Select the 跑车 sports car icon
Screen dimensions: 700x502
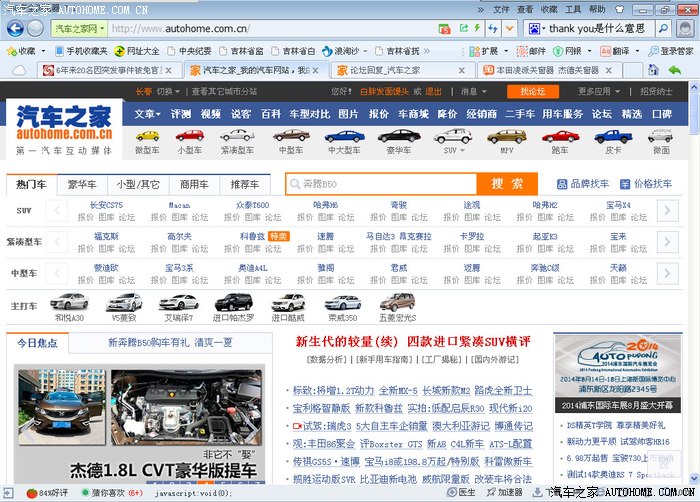(x=559, y=136)
